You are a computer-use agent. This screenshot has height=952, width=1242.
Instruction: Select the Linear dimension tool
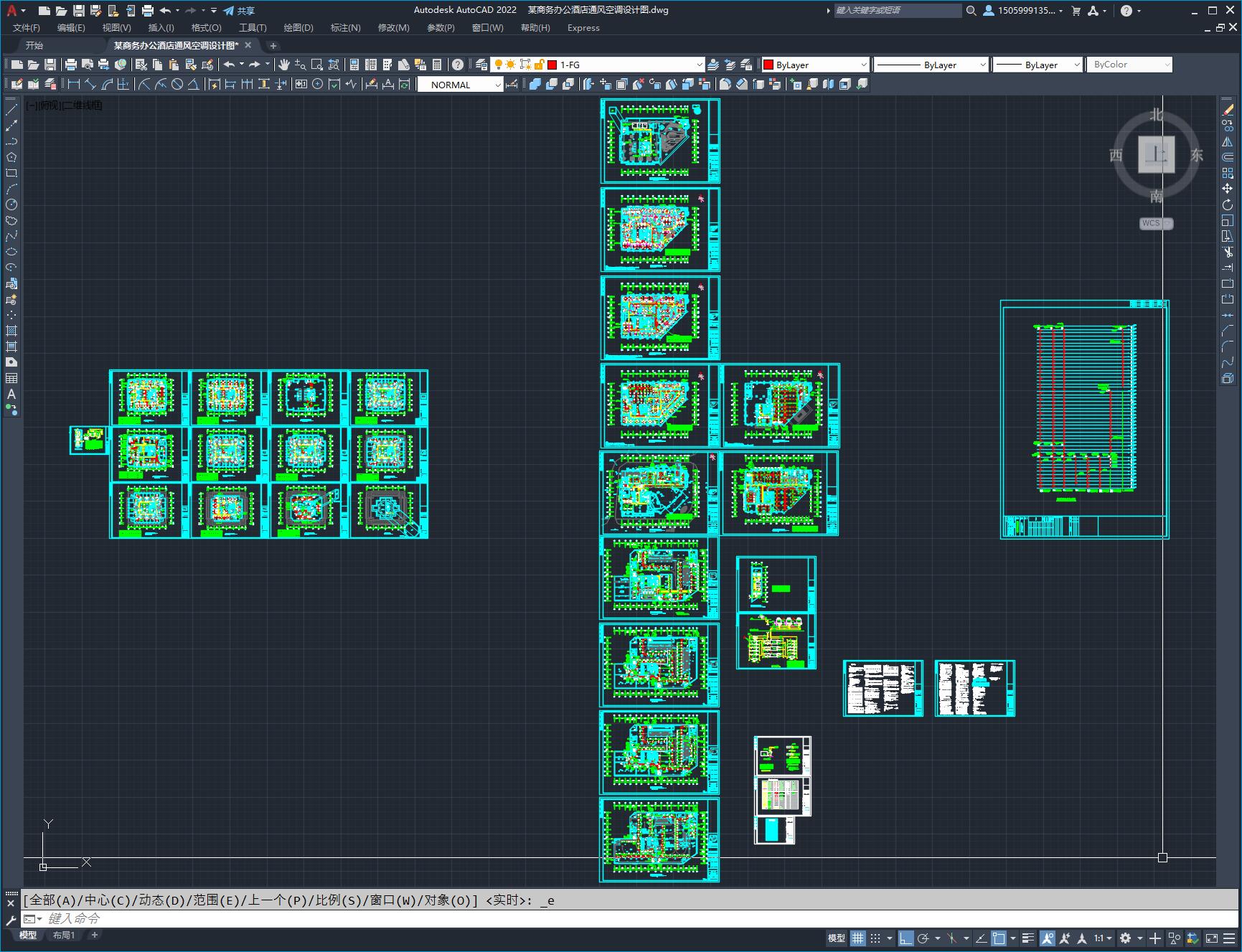pos(74,85)
